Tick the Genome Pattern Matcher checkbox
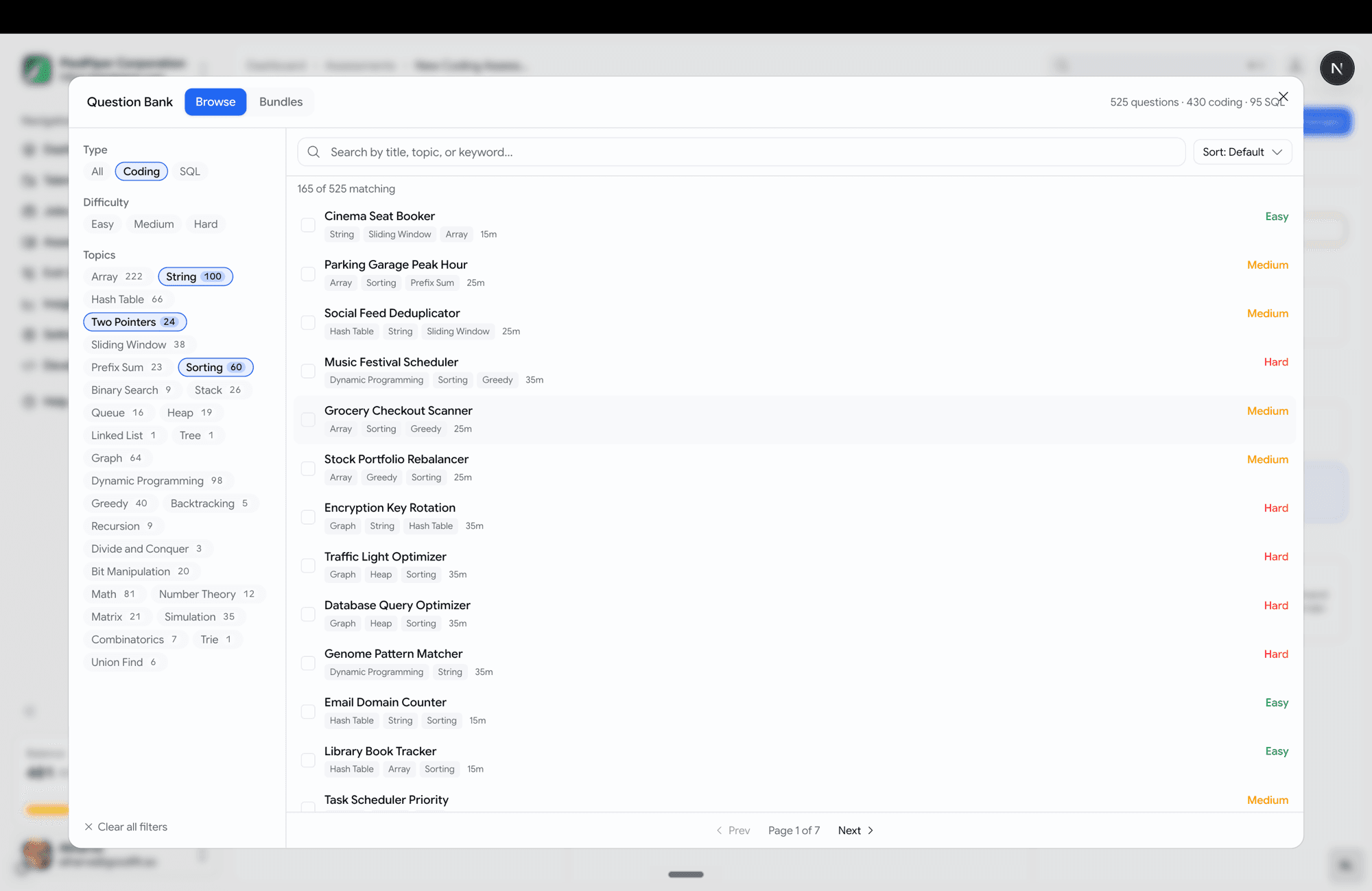The image size is (1372, 891). coord(308,663)
